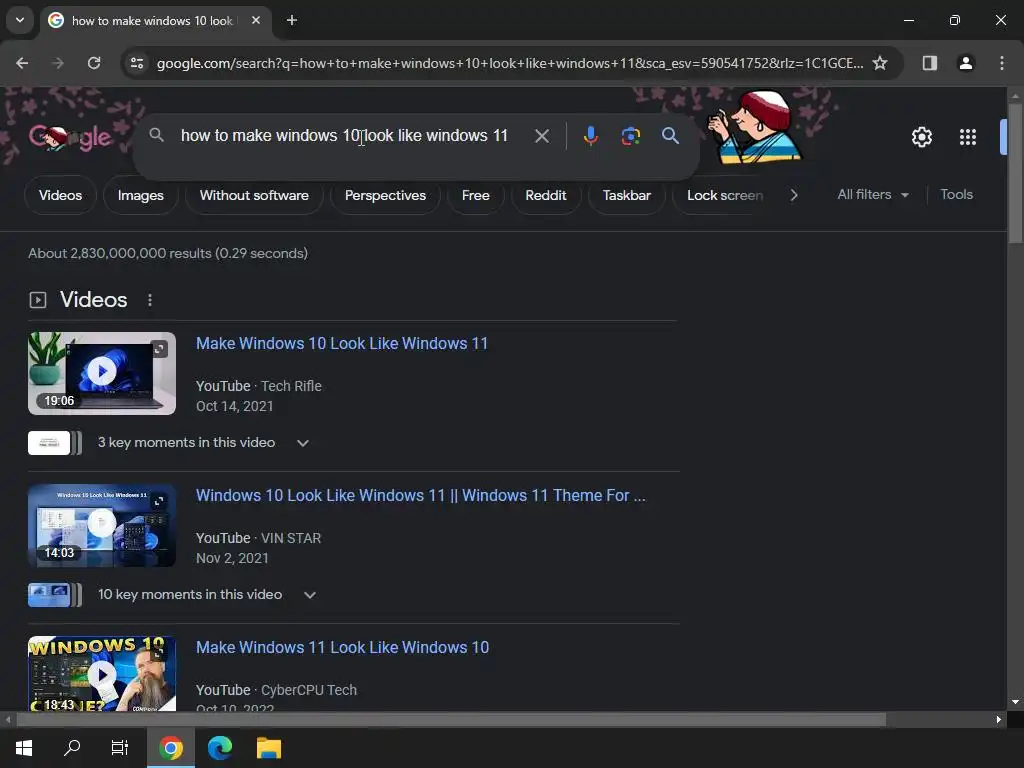Play the CyberCPU Tech video thumbnail
Viewport: 1024px width, 768px height.
[102, 673]
